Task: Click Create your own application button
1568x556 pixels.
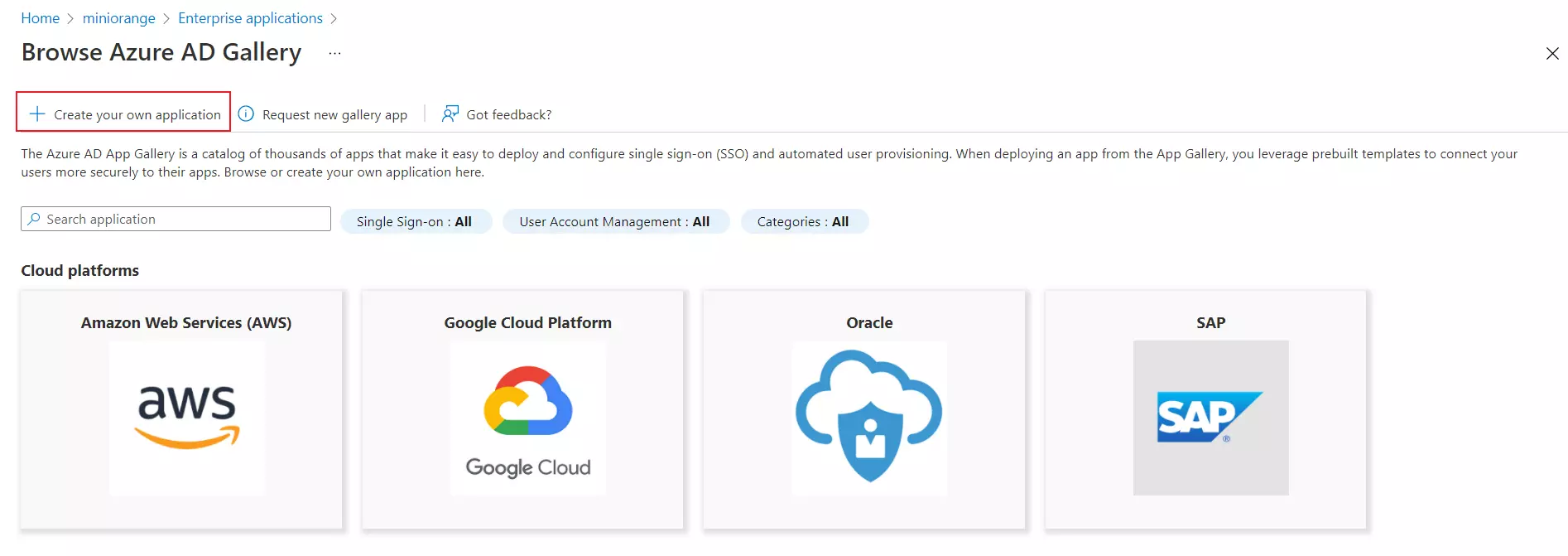Action: [137, 115]
